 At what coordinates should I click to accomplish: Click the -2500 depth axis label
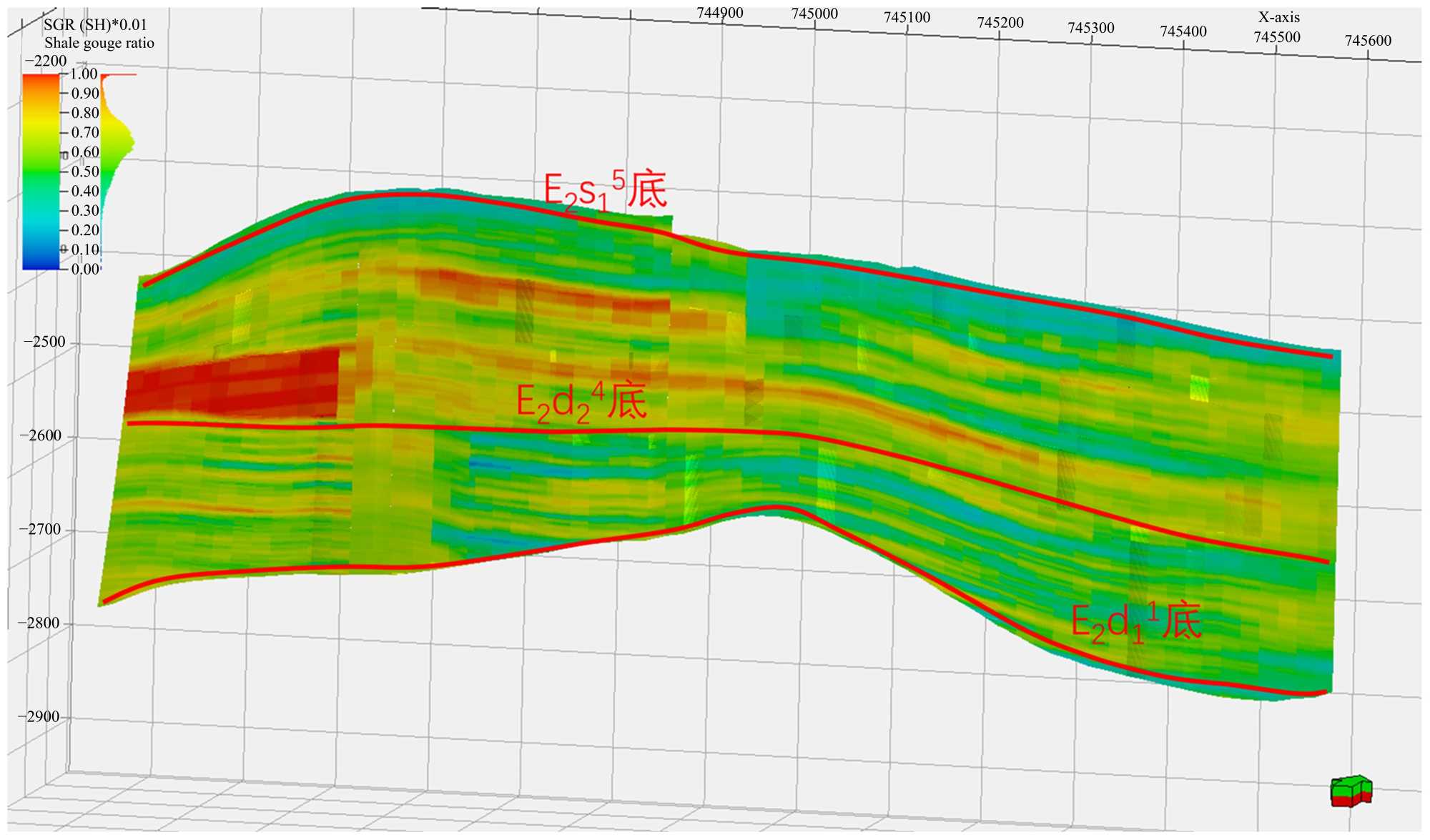pos(44,342)
